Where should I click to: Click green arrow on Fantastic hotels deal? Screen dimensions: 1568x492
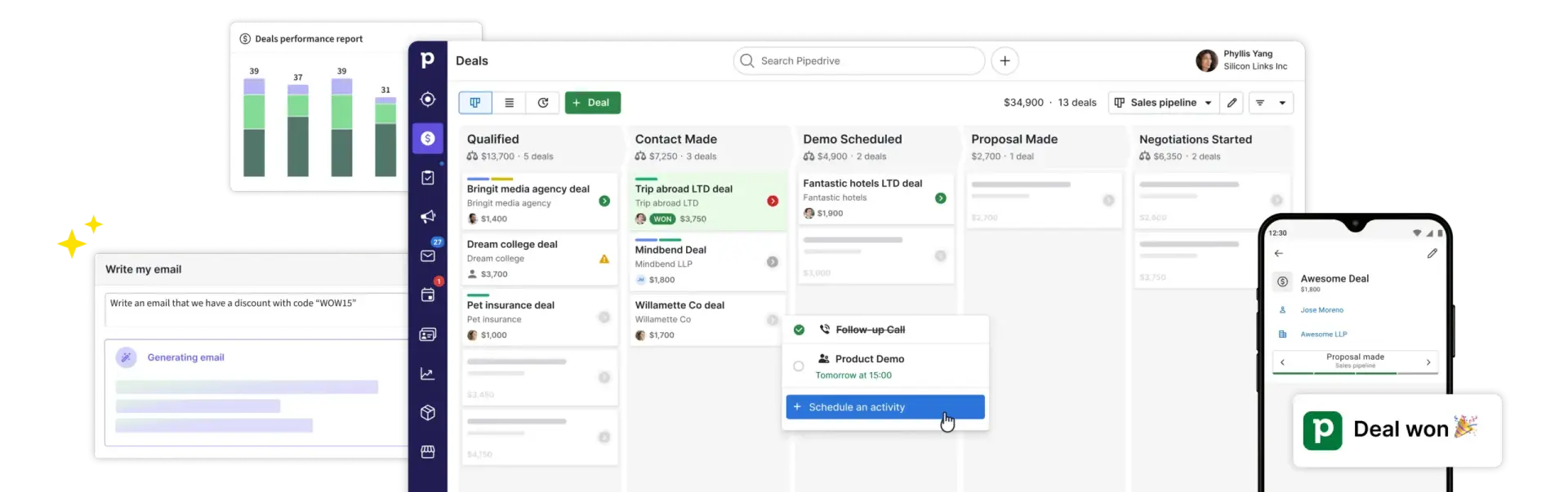click(941, 198)
